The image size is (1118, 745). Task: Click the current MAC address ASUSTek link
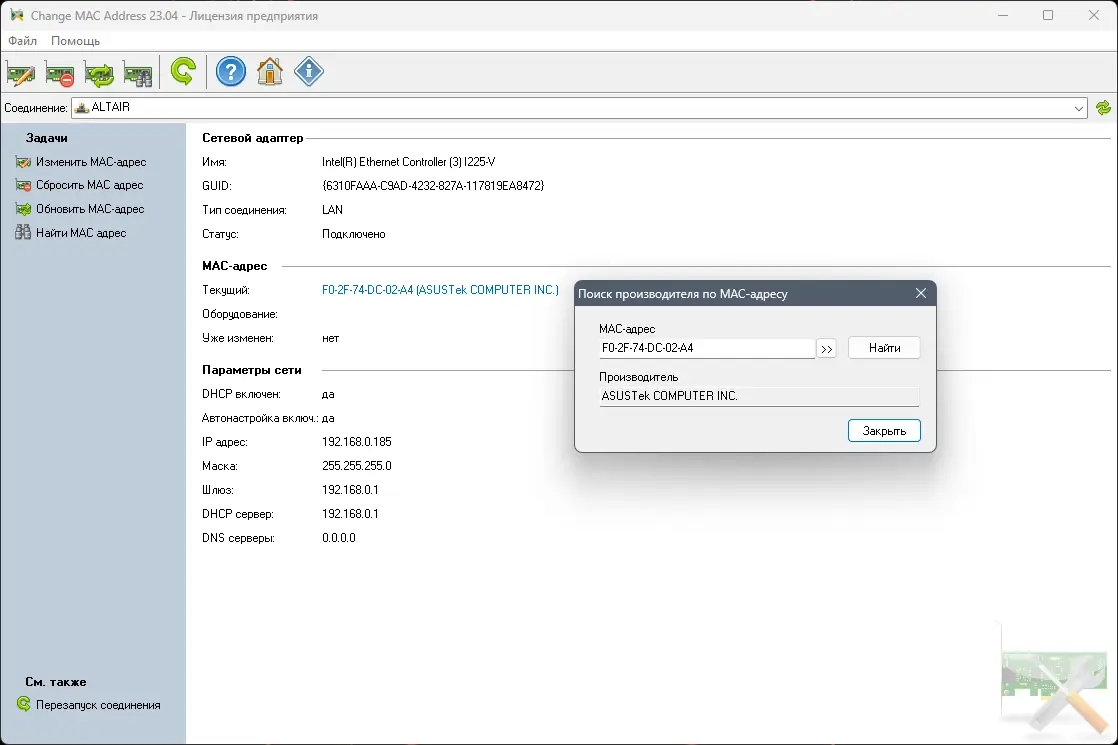(x=440, y=290)
